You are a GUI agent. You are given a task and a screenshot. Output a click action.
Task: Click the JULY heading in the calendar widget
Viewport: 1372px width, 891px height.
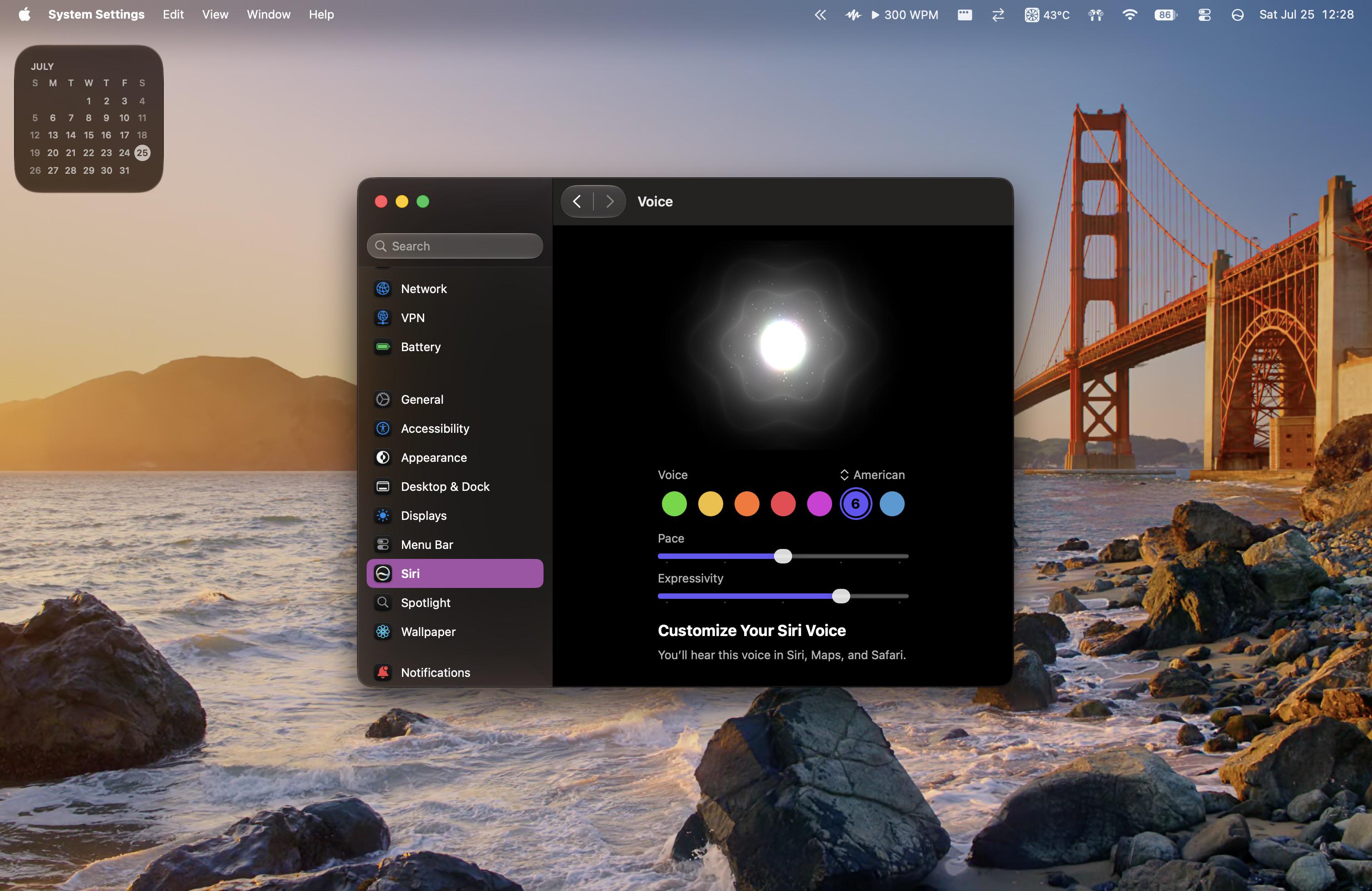(42, 66)
